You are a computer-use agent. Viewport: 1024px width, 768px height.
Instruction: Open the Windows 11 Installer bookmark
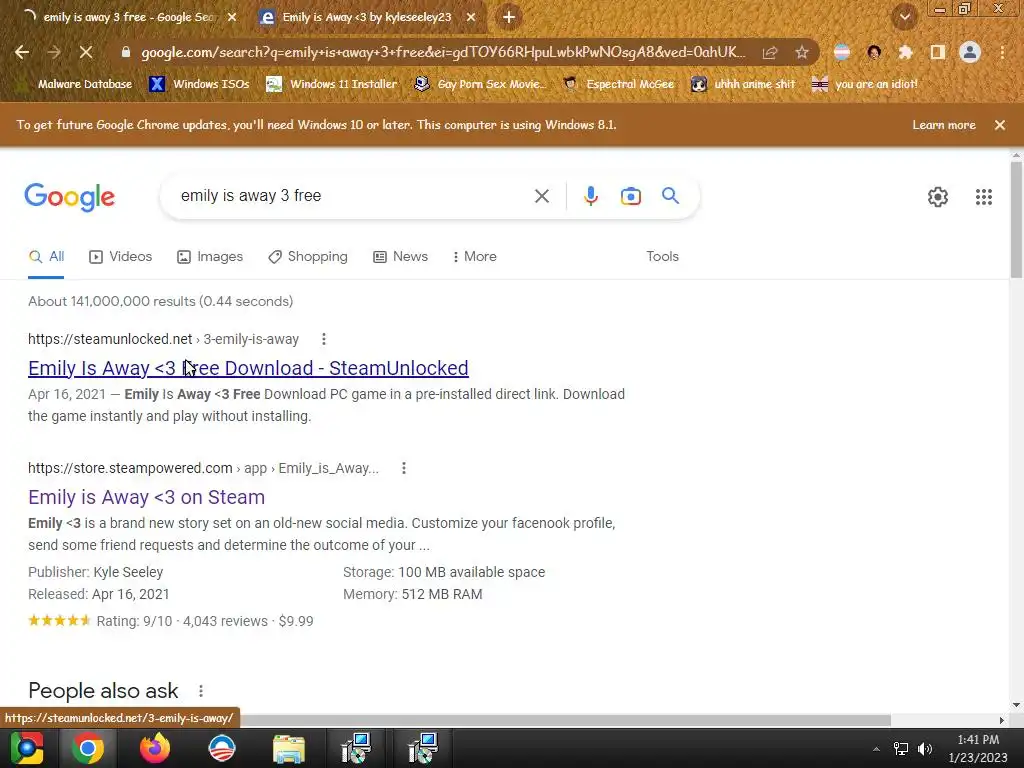click(332, 84)
